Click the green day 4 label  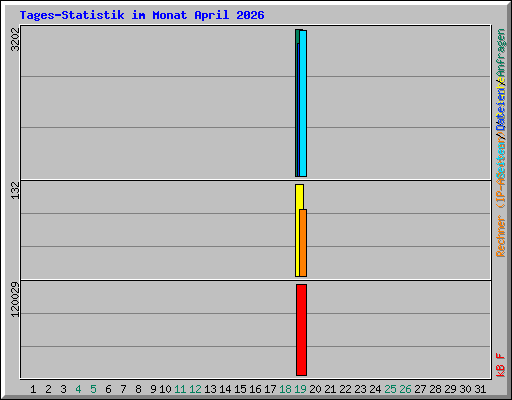click(78, 389)
